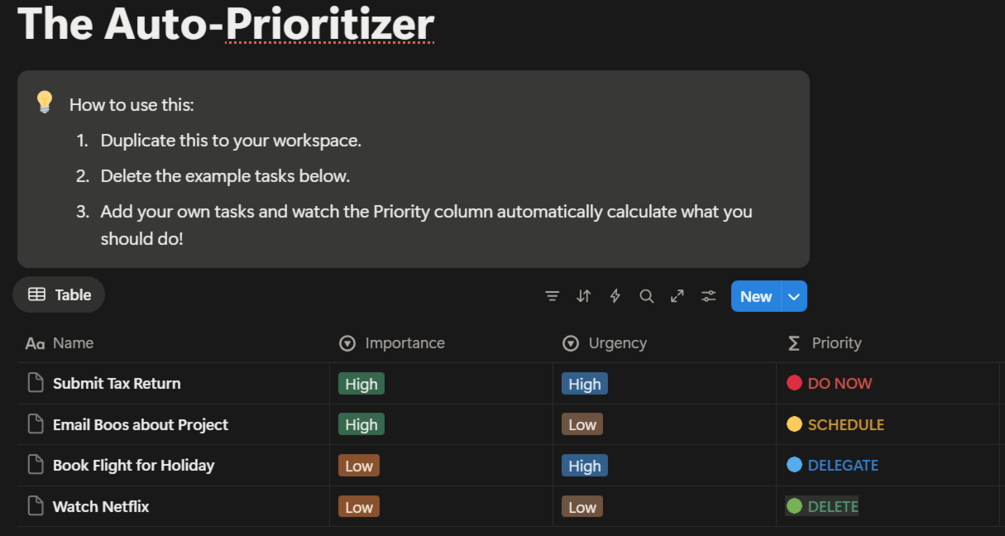Click the DO NOW priority cell
The width and height of the screenshot is (1005, 536).
[x=839, y=383]
